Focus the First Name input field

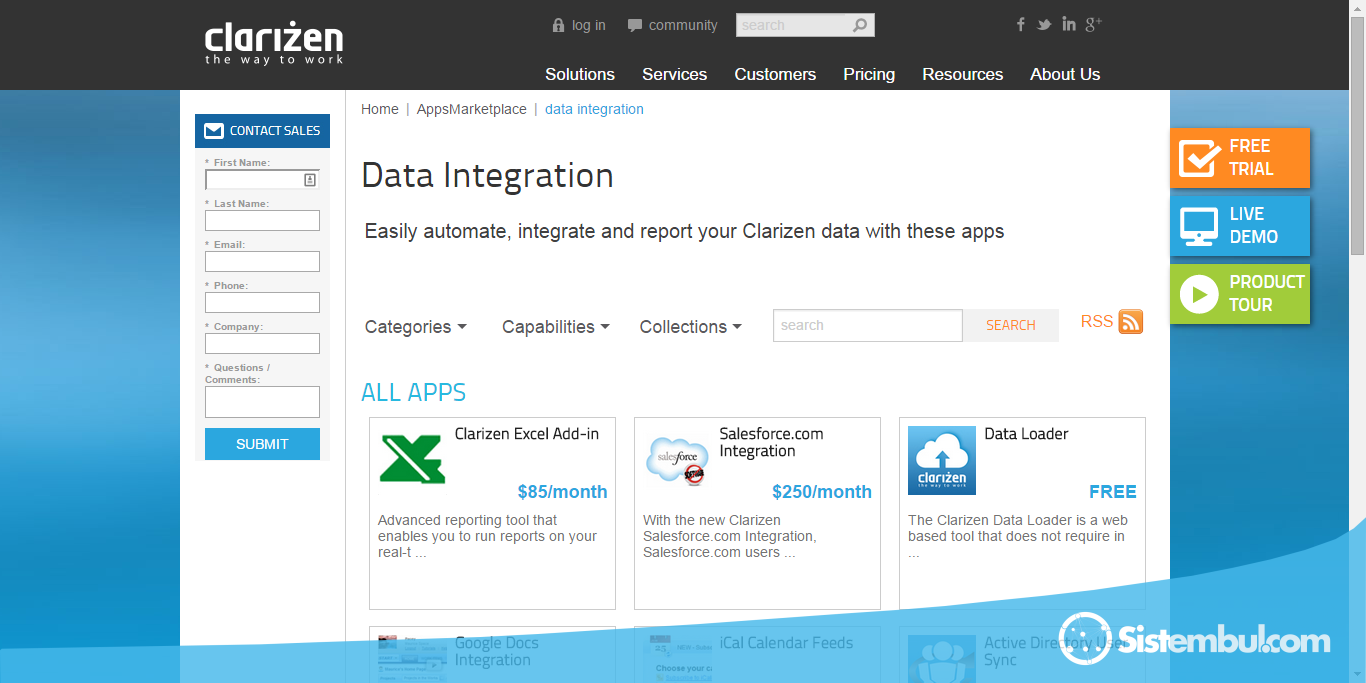tap(254, 180)
